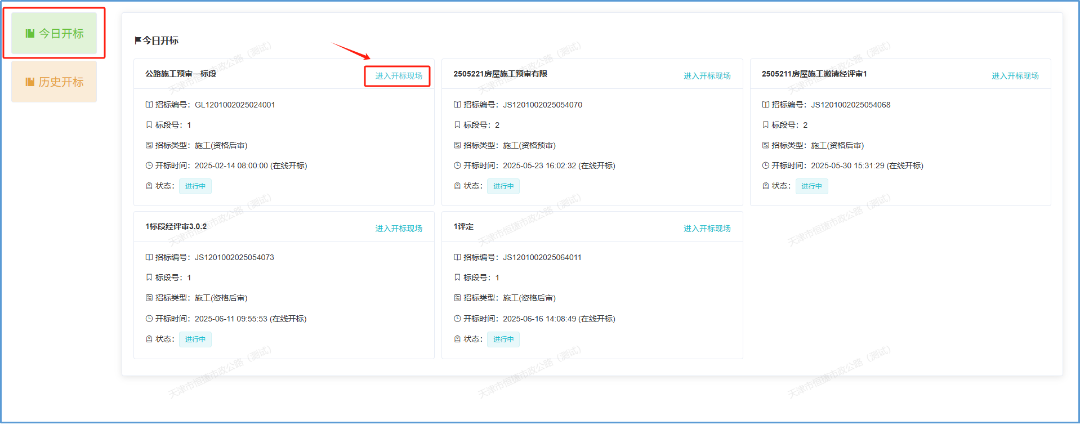1080x425 pixels.
Task: Click the 状态 icon in the 1标段经评审3.0.2 card
Action: (x=149, y=339)
